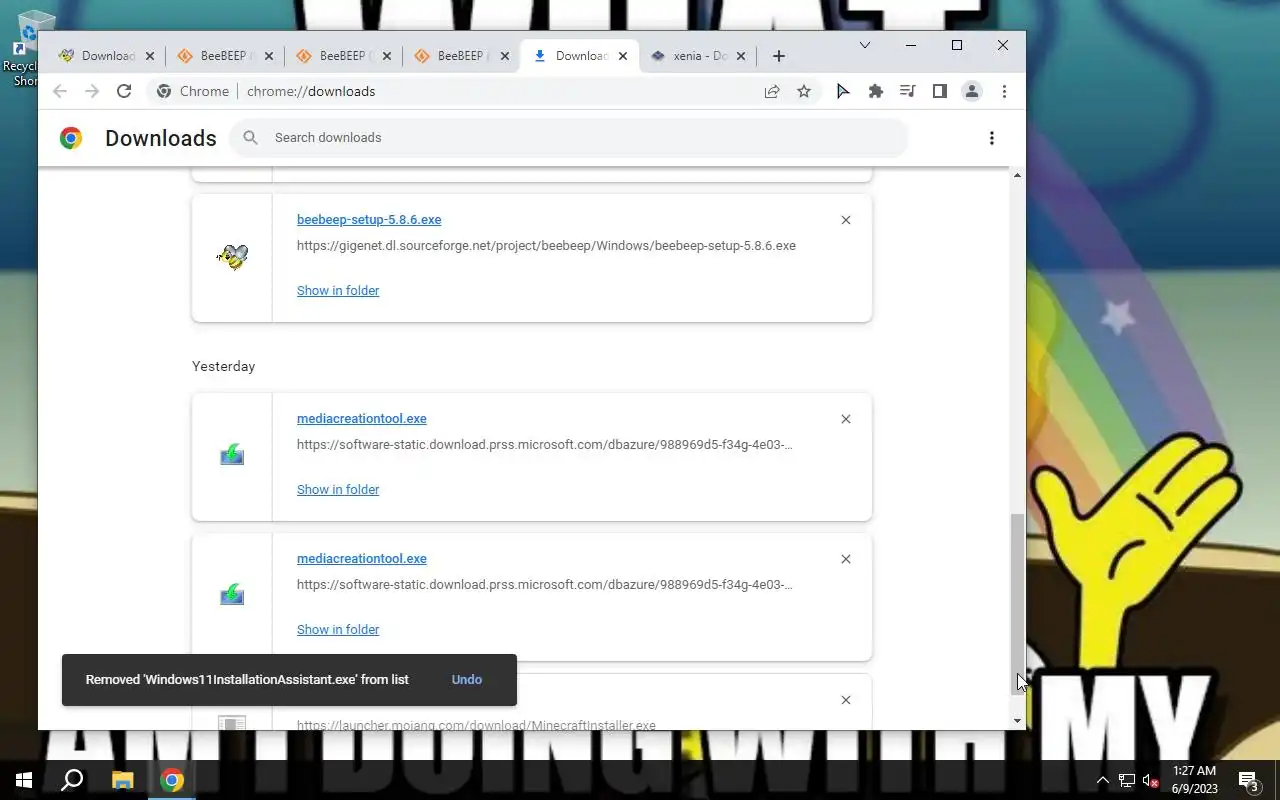Open the beebeep-setup-5.8.6.exe file link
This screenshot has width=1280, height=800.
(369, 219)
